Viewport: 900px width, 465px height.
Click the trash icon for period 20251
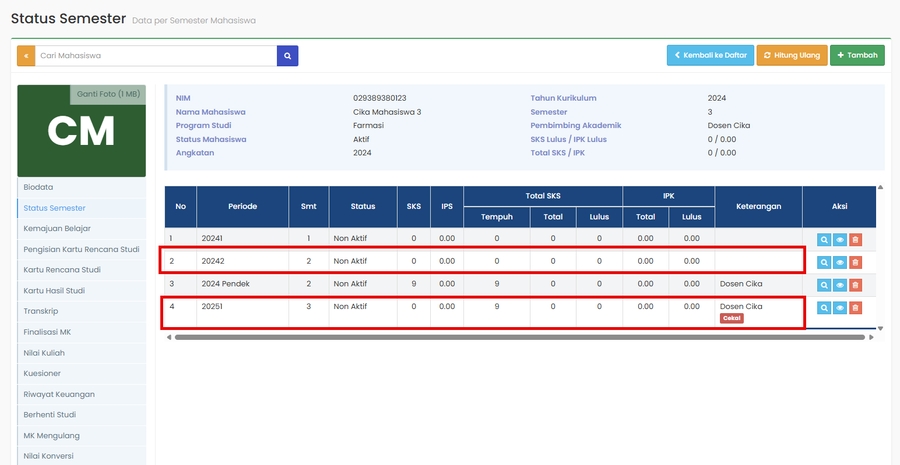(x=855, y=308)
